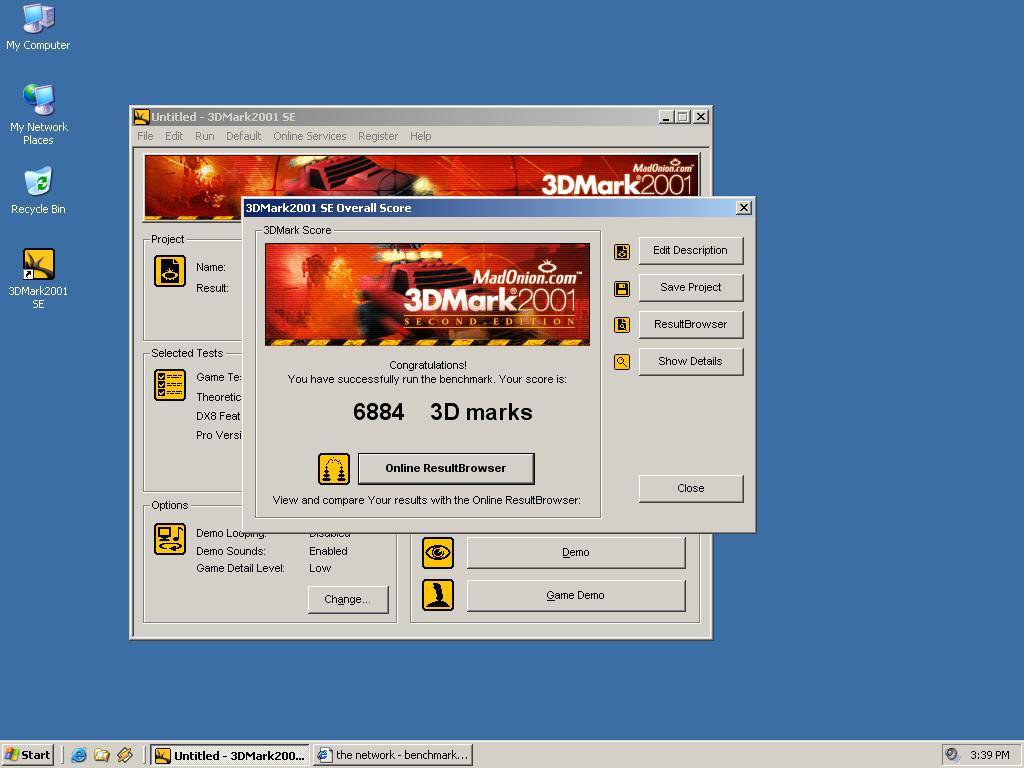Click the Windows Start button
The height and width of the screenshot is (768, 1024).
pos(27,755)
